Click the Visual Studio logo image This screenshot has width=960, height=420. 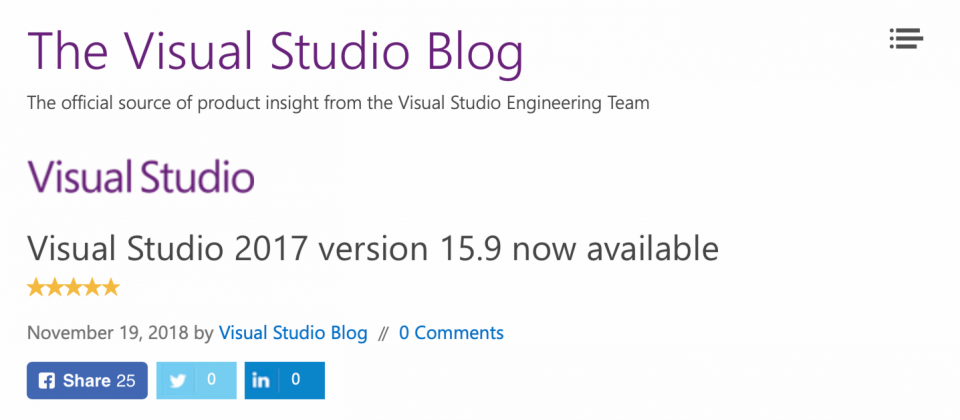click(x=141, y=178)
